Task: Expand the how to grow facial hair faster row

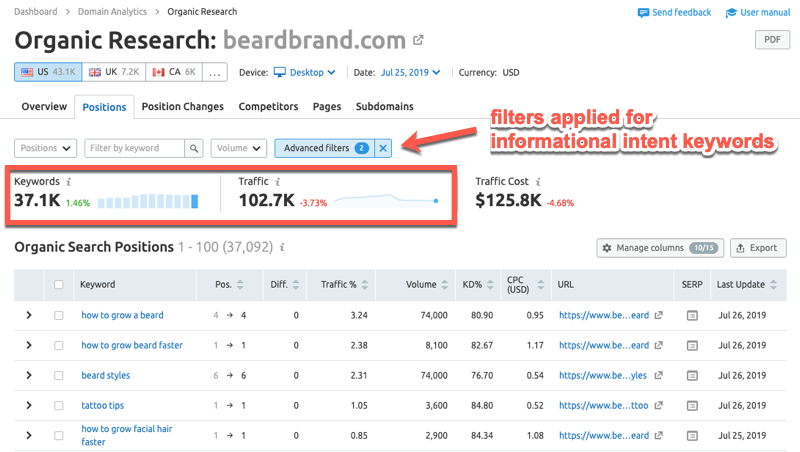Action: [x=29, y=436]
